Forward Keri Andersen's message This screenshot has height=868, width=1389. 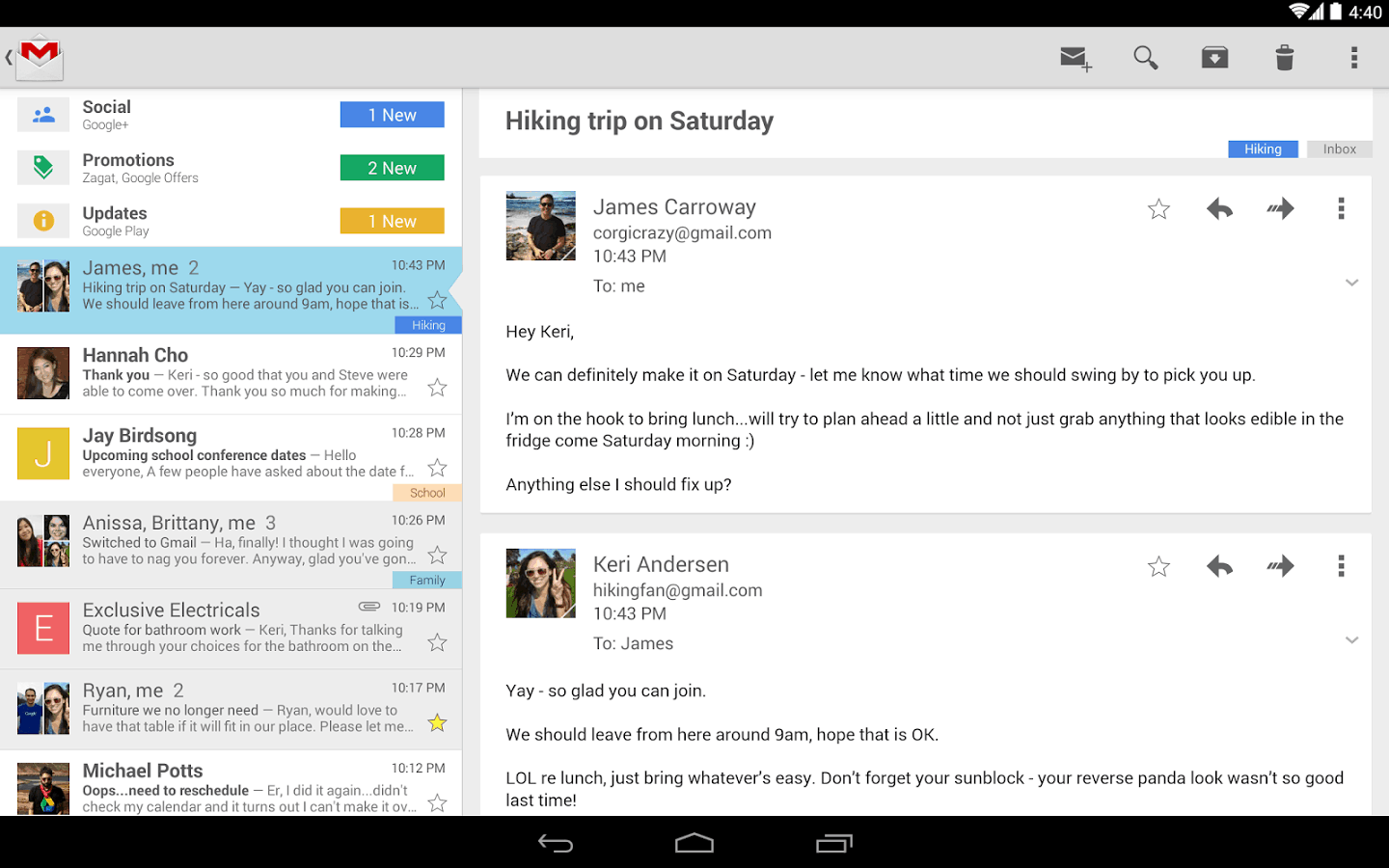point(1280,567)
